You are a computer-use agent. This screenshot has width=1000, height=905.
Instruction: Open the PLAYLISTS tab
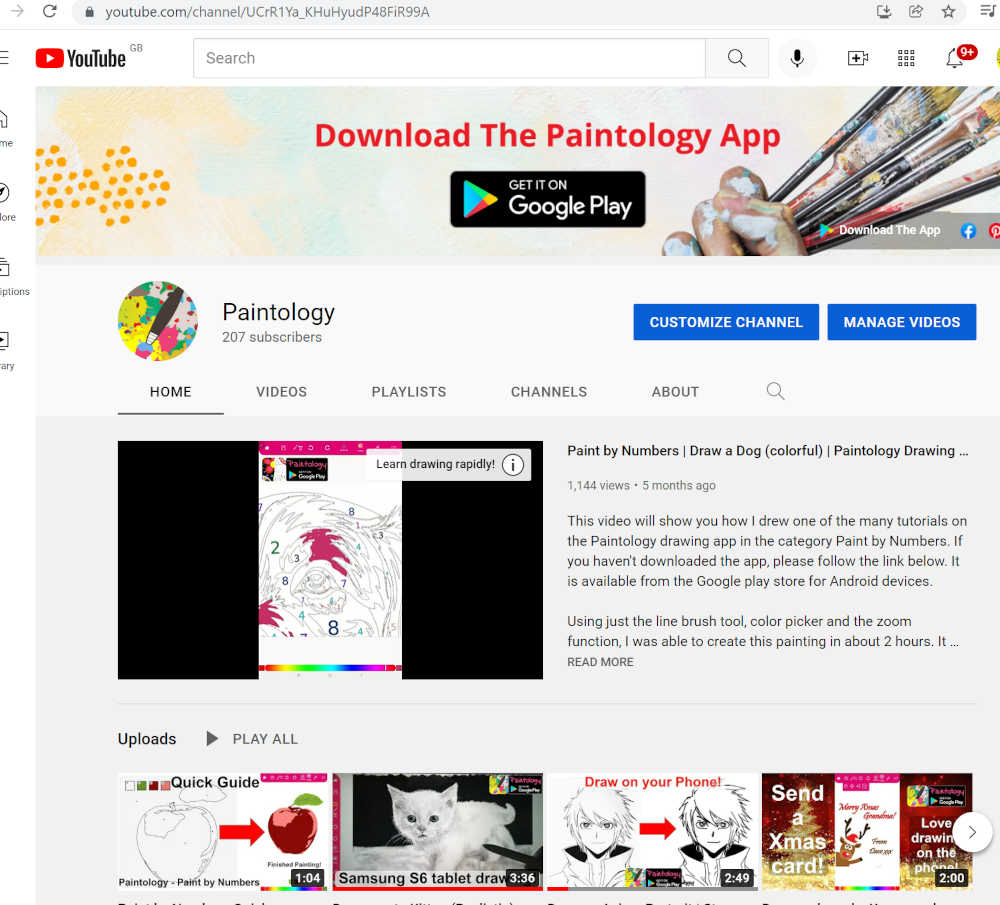point(409,392)
